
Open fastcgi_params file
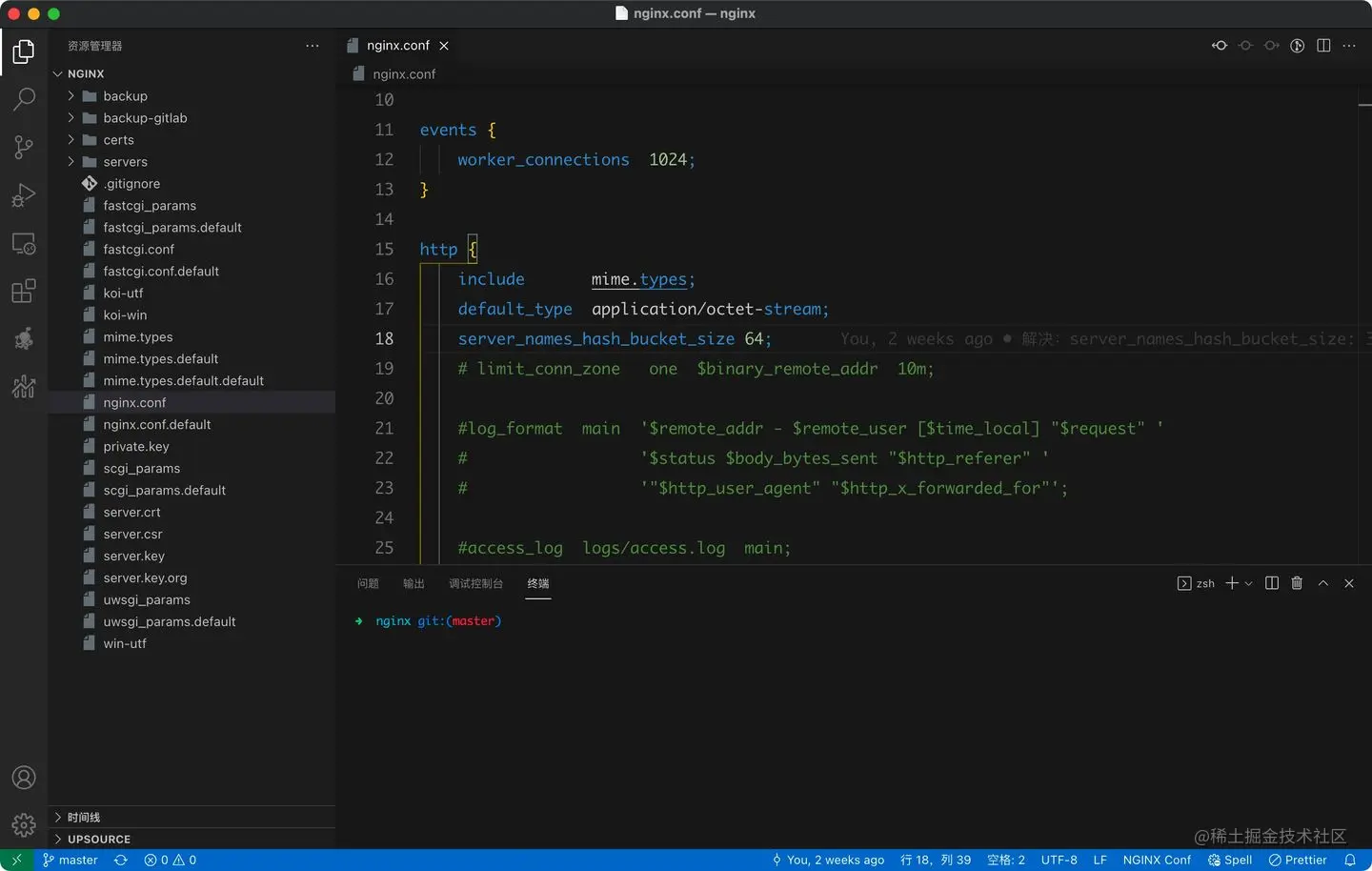tap(192, 206)
